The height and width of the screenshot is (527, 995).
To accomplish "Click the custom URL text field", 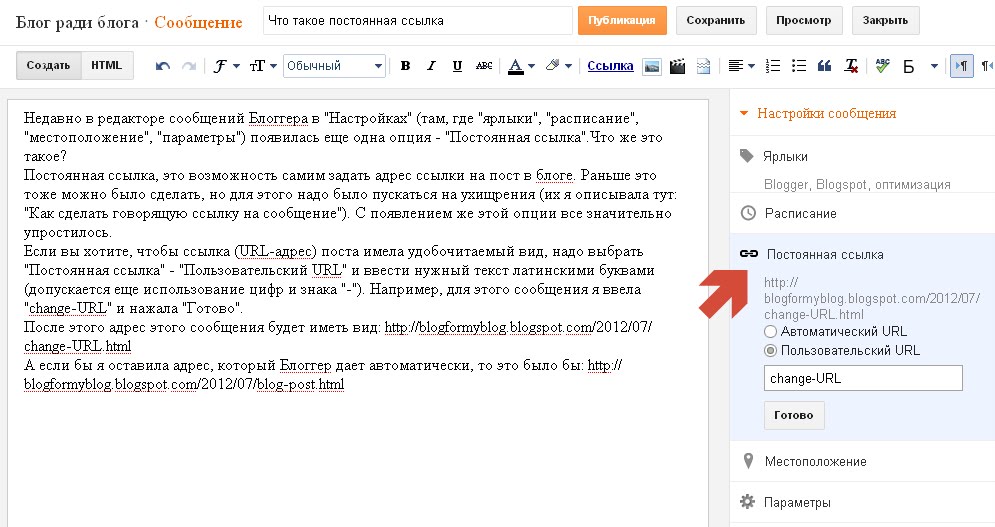I will (x=862, y=378).
